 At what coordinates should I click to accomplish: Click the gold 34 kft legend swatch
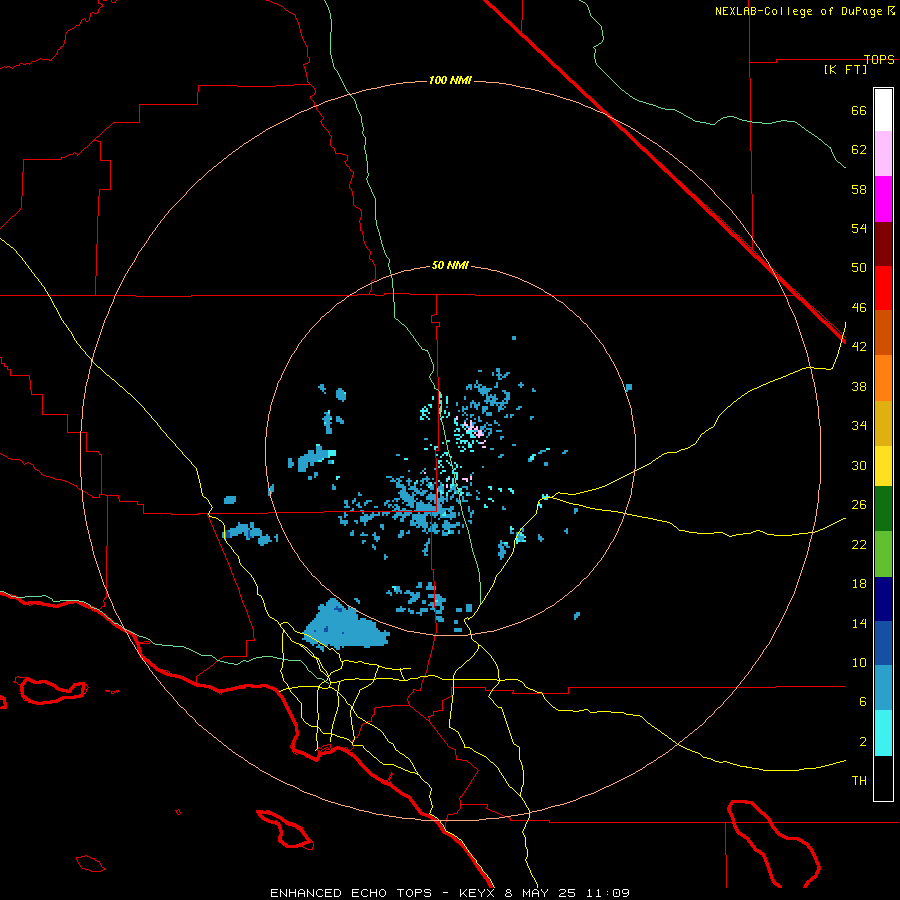[x=883, y=422]
